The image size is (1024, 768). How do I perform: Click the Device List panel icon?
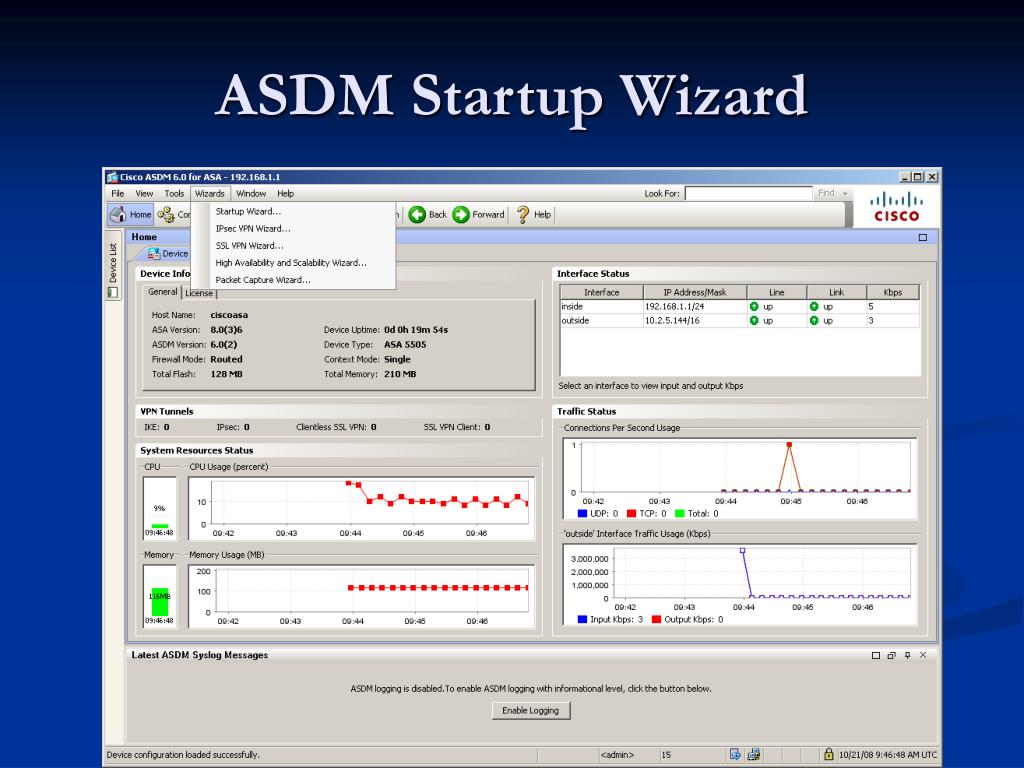112,292
